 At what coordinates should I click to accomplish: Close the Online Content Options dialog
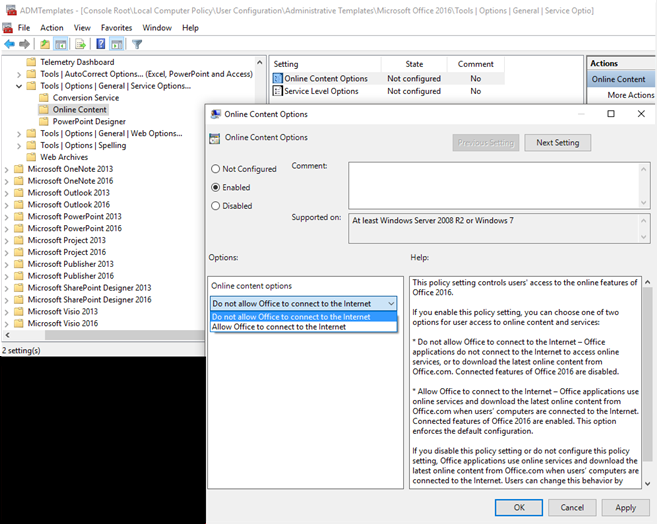[x=641, y=114]
